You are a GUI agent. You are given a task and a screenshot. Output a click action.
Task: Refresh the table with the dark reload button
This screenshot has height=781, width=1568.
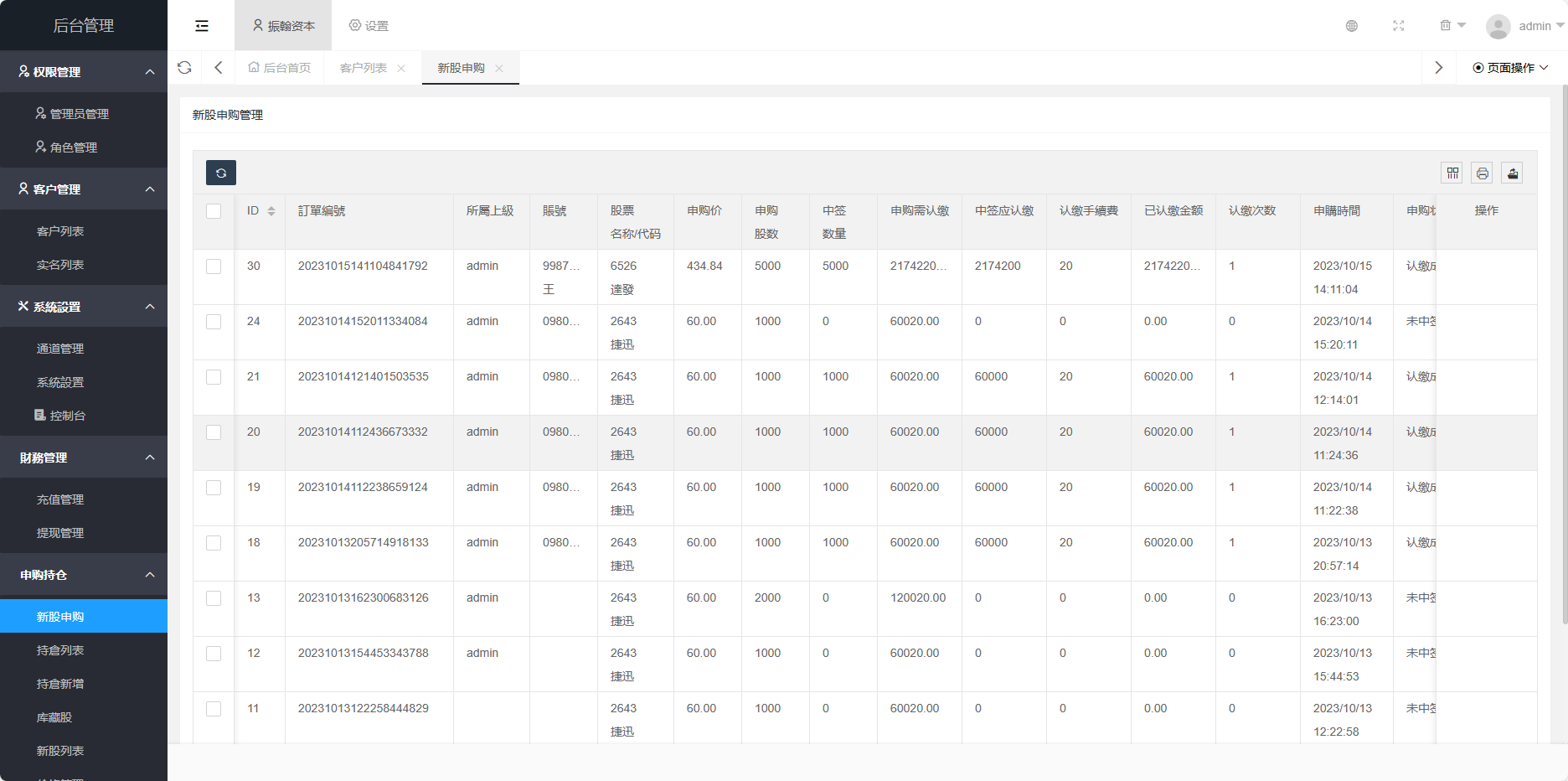(x=221, y=173)
